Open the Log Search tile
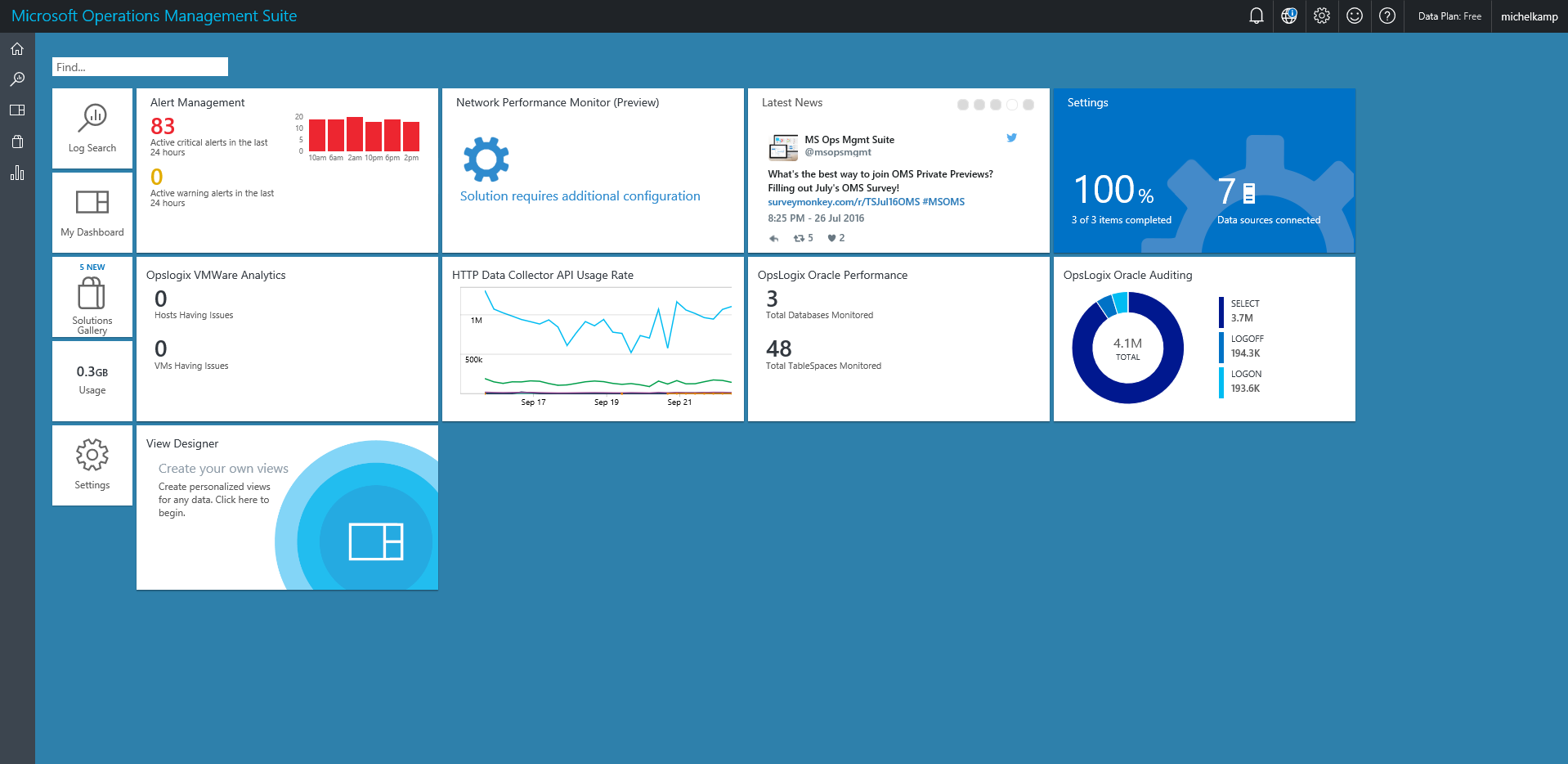Viewport: 1568px width, 764px height. point(92,128)
